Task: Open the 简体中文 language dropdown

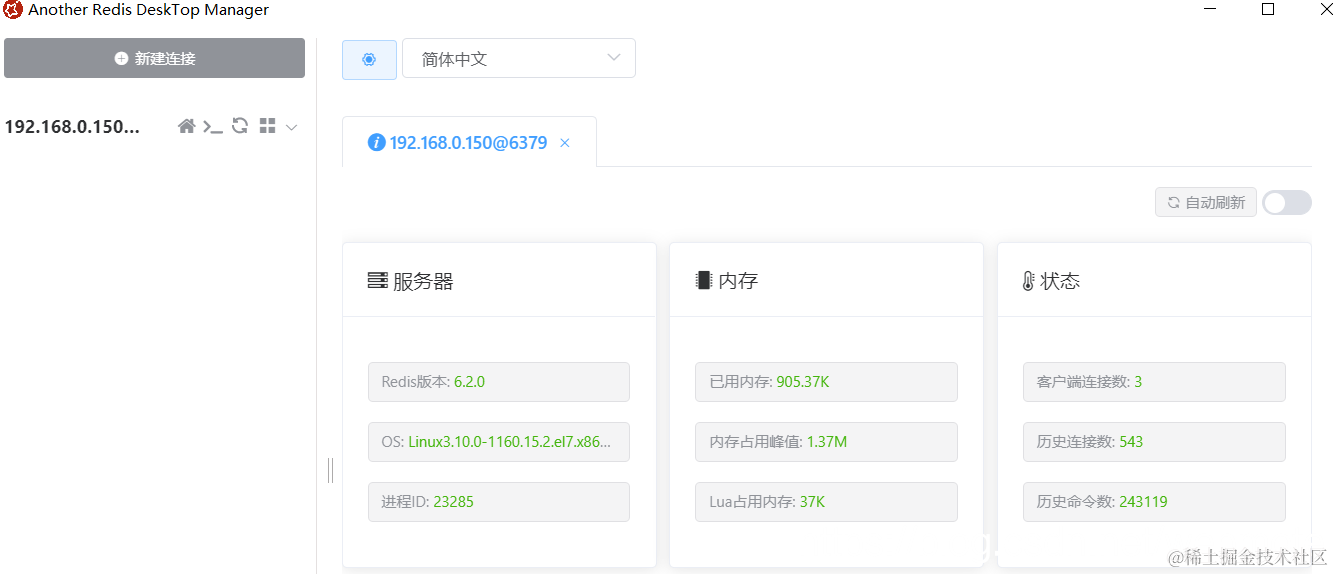Action: tap(519, 58)
